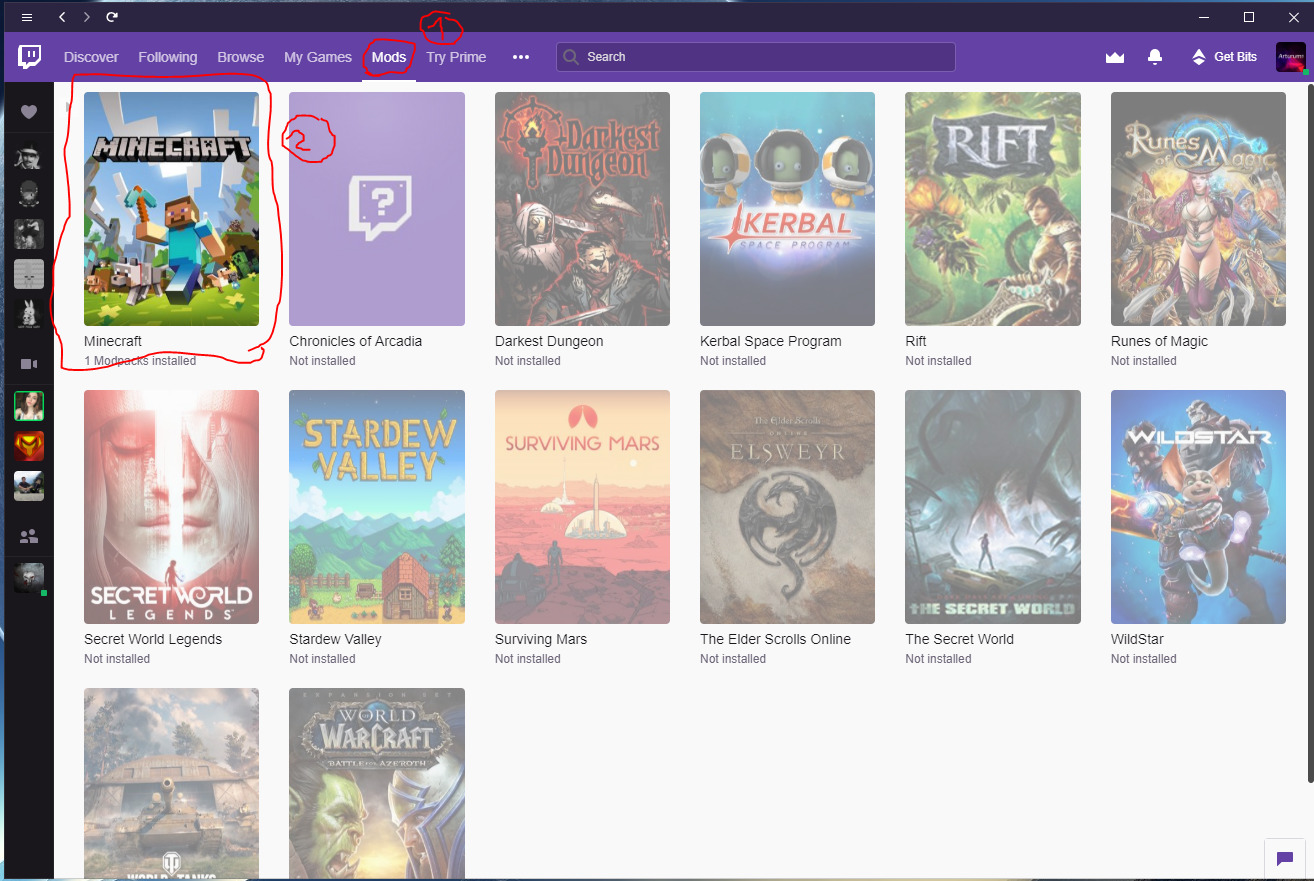Open the hamburger menu icon
Screen dimensions: 1314x881
coord(27,17)
